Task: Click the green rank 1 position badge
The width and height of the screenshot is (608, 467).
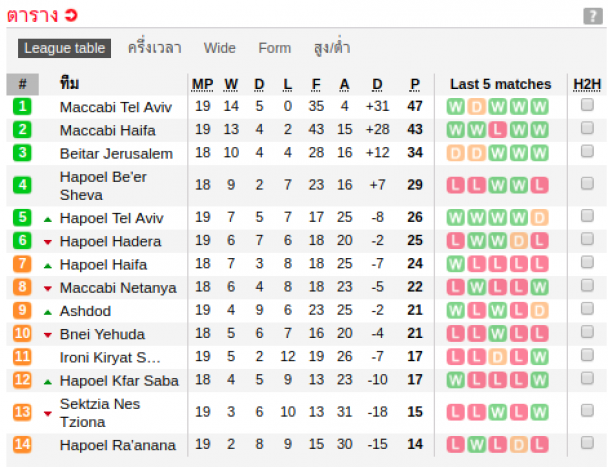Action: pos(22,106)
